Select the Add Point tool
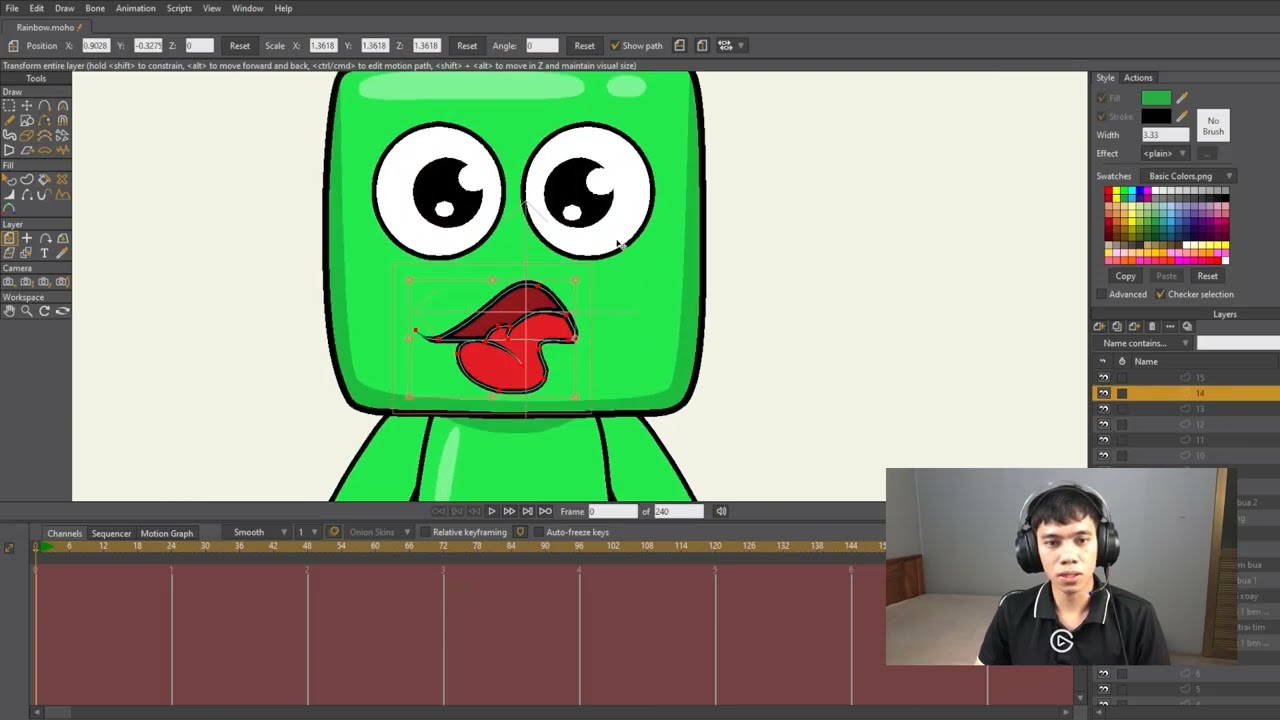 tap(45, 105)
